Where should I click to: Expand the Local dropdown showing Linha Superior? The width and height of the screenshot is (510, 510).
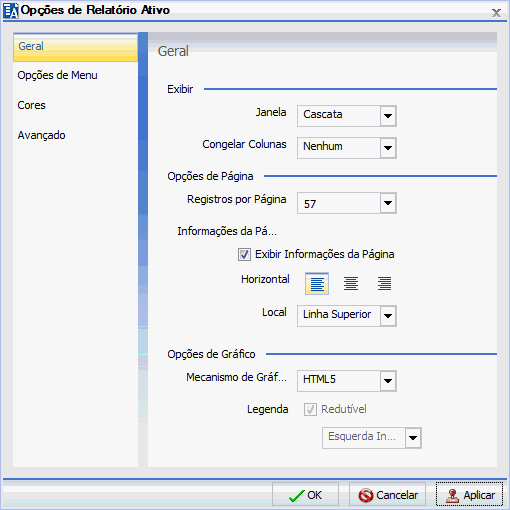pyautogui.click(x=388, y=316)
